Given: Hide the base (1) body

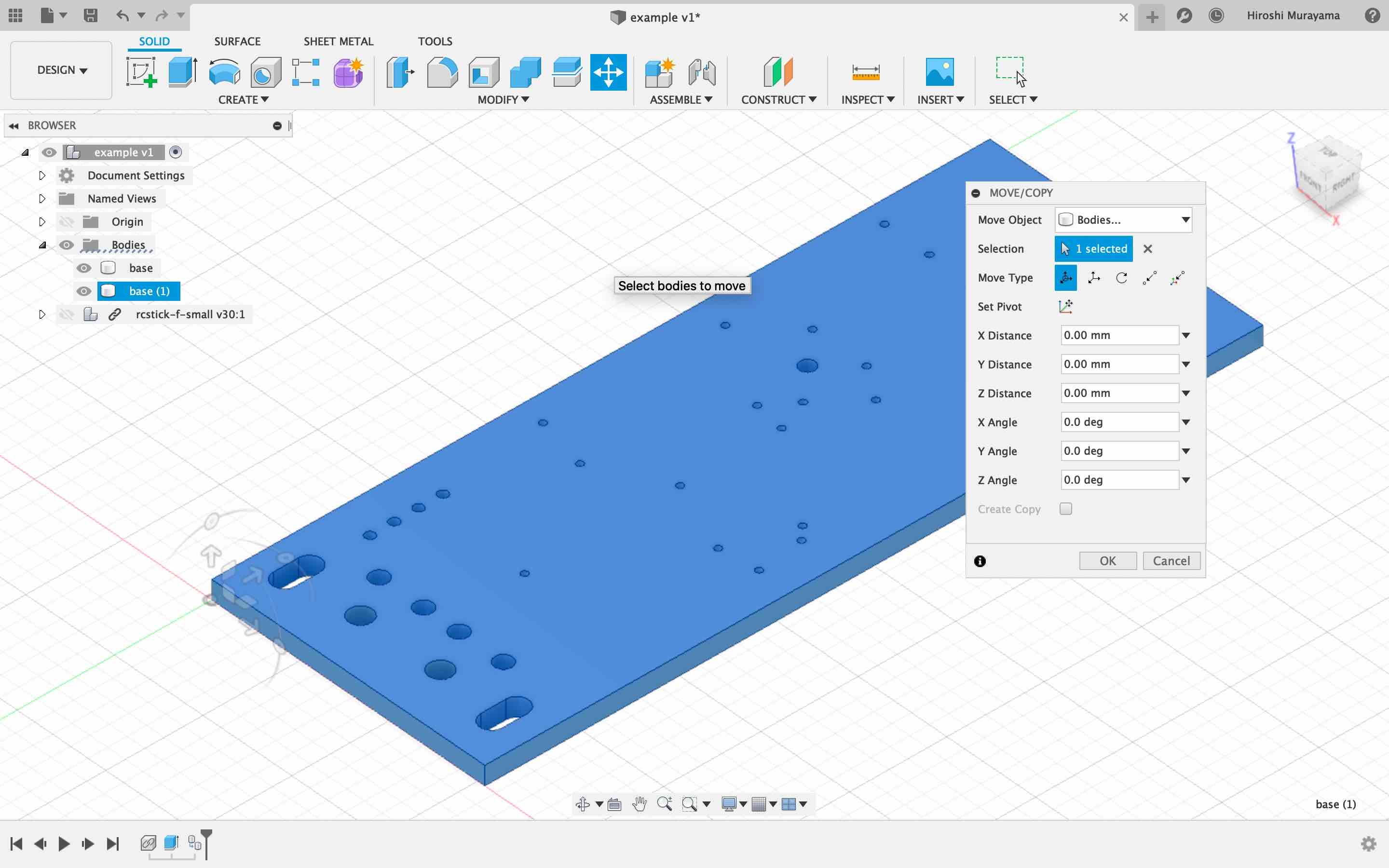Looking at the screenshot, I should click(x=84, y=291).
